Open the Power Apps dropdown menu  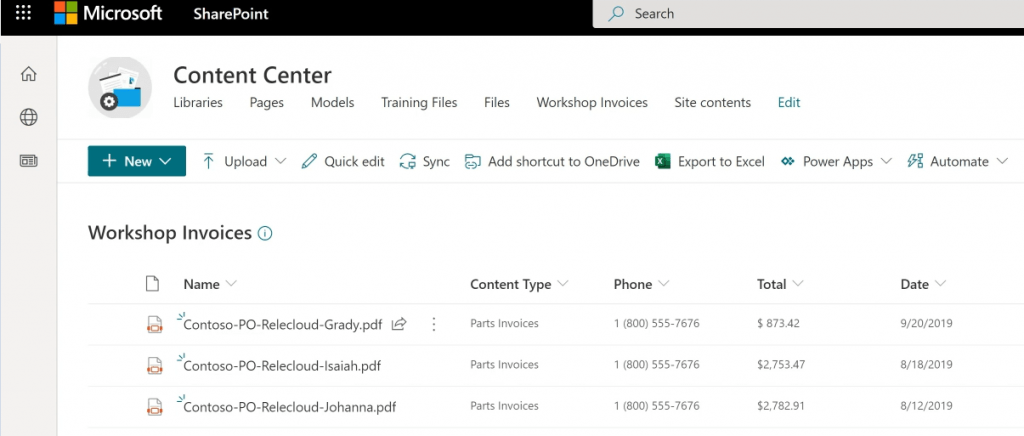(x=837, y=161)
